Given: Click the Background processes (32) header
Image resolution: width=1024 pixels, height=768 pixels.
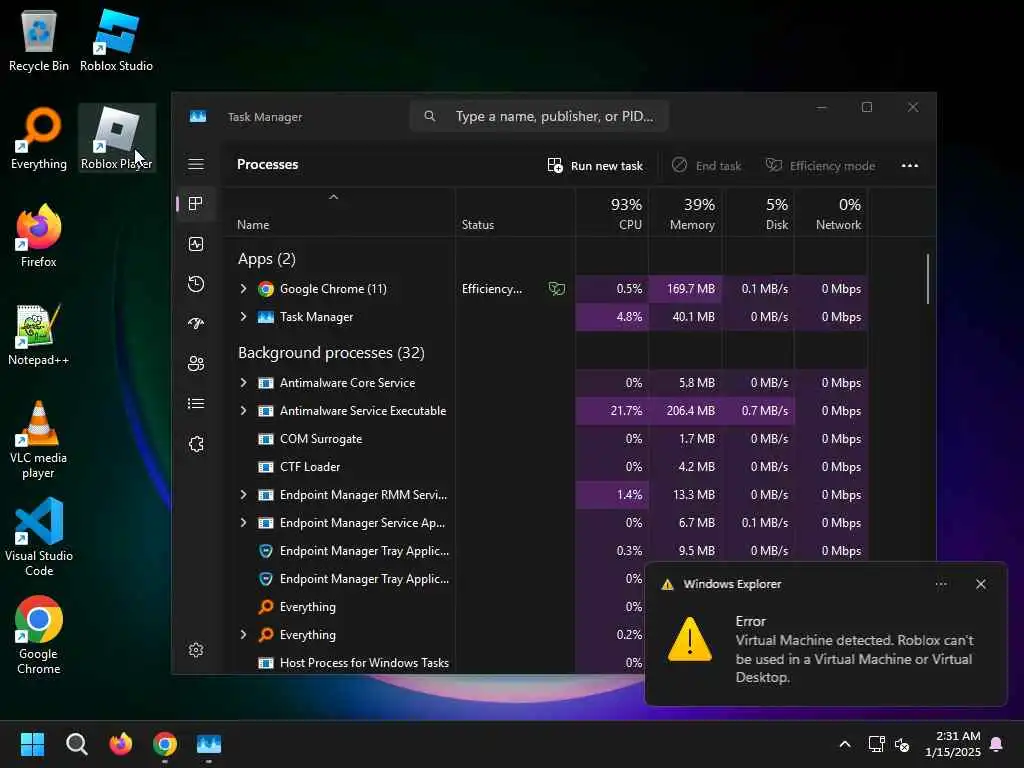Looking at the screenshot, I should (331, 353).
